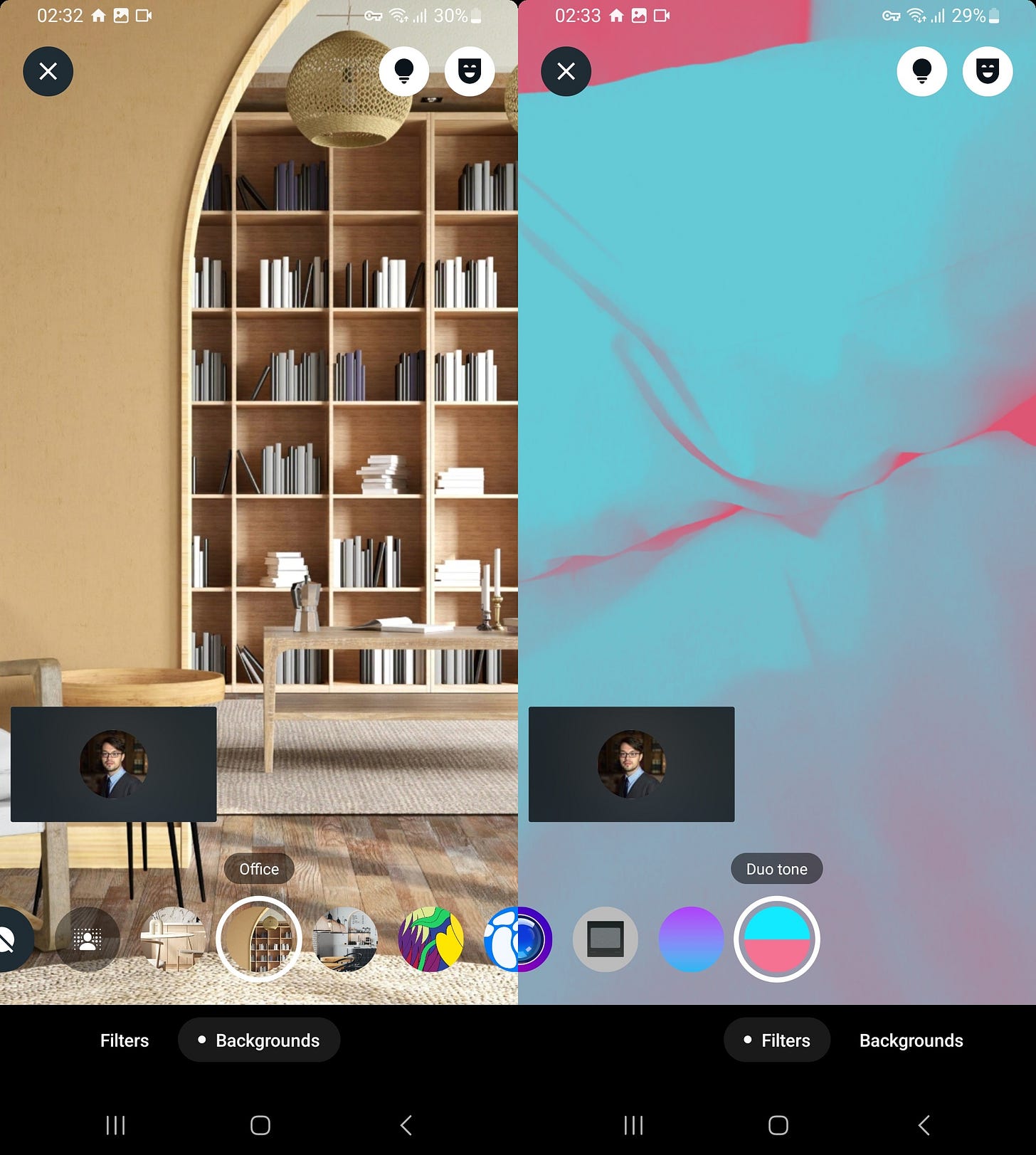Close the right screen's filter picker
1036x1155 pixels.
point(566,71)
